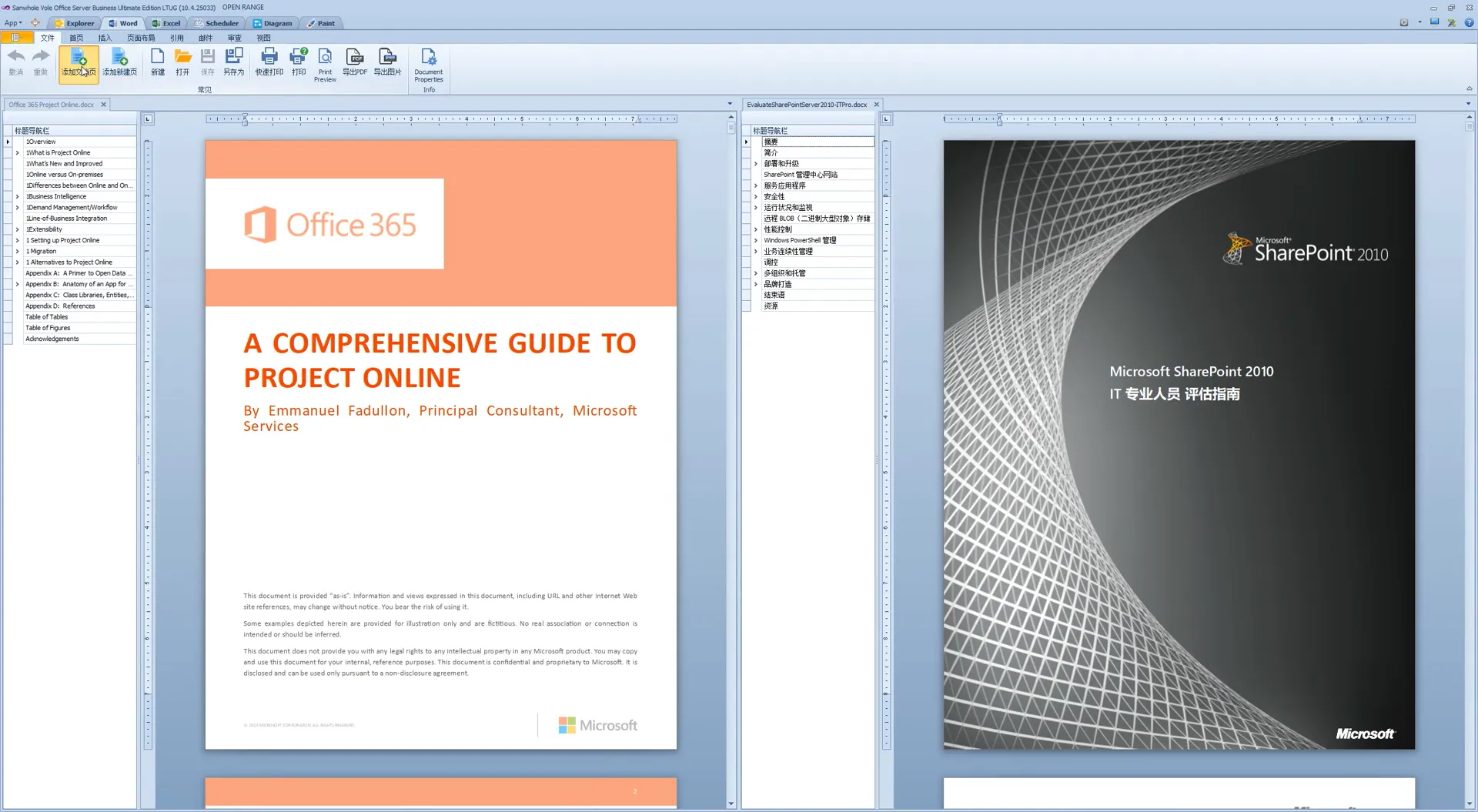Click the 撤消 undo arrow icon
1478x812 pixels.
15,55
